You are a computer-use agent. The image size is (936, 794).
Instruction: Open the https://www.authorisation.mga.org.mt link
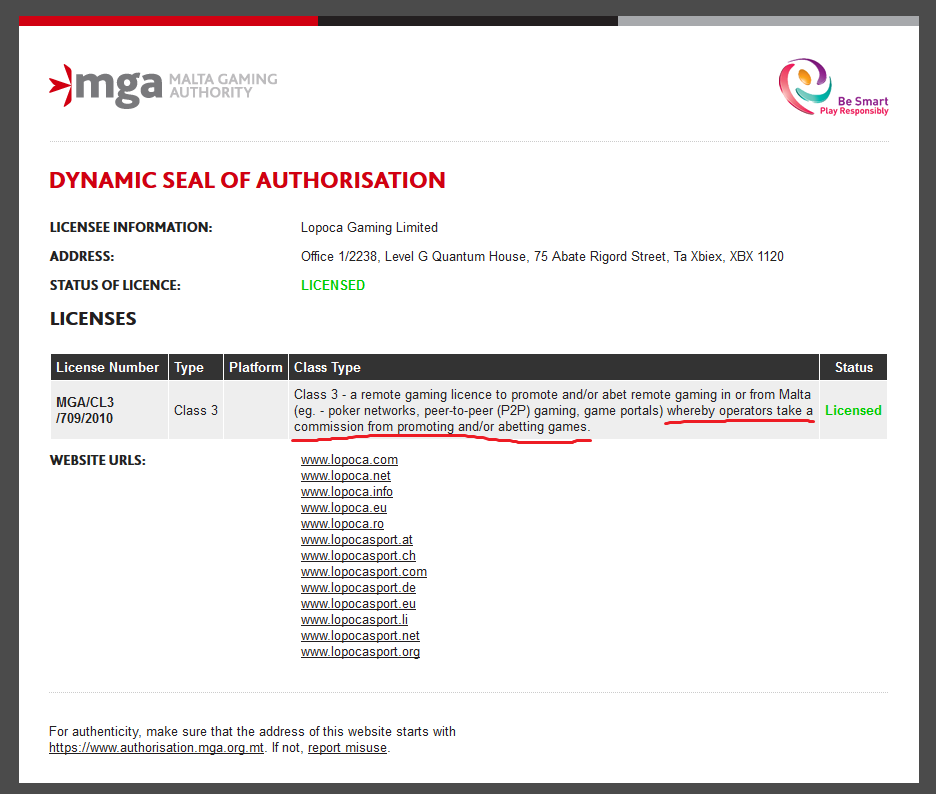156,747
